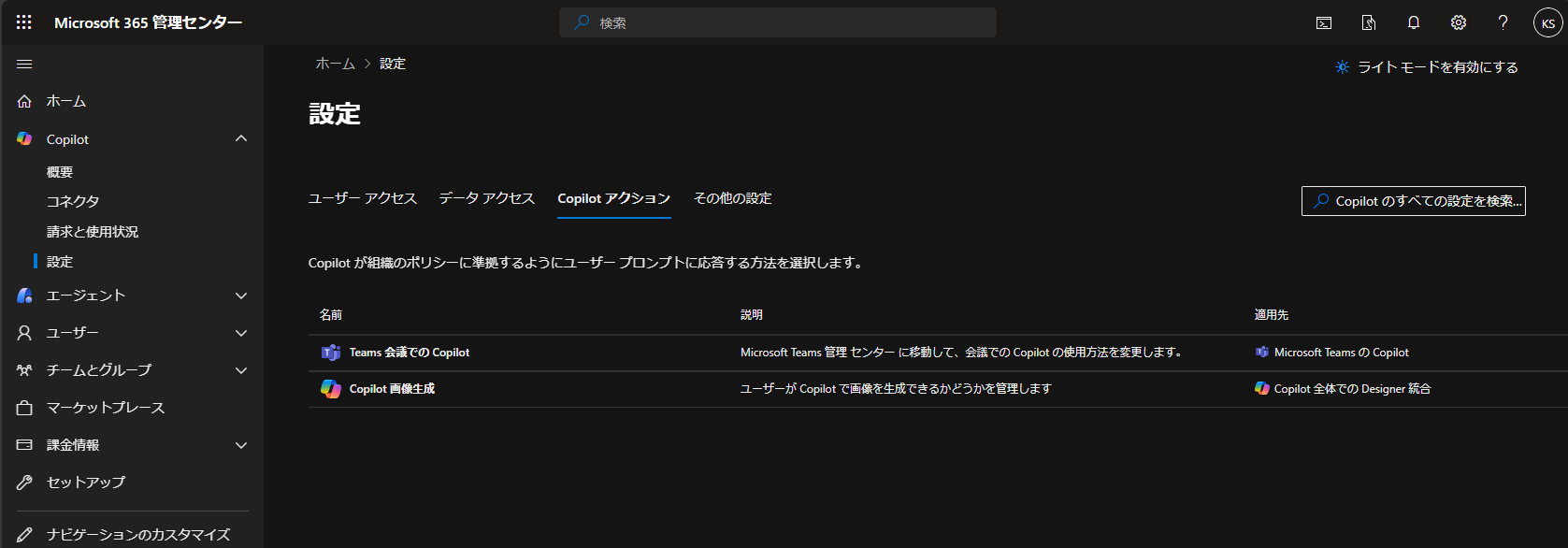Image resolution: width=1568 pixels, height=548 pixels.
Task: Enable ライト モードを有効にする
Action: tap(1438, 67)
